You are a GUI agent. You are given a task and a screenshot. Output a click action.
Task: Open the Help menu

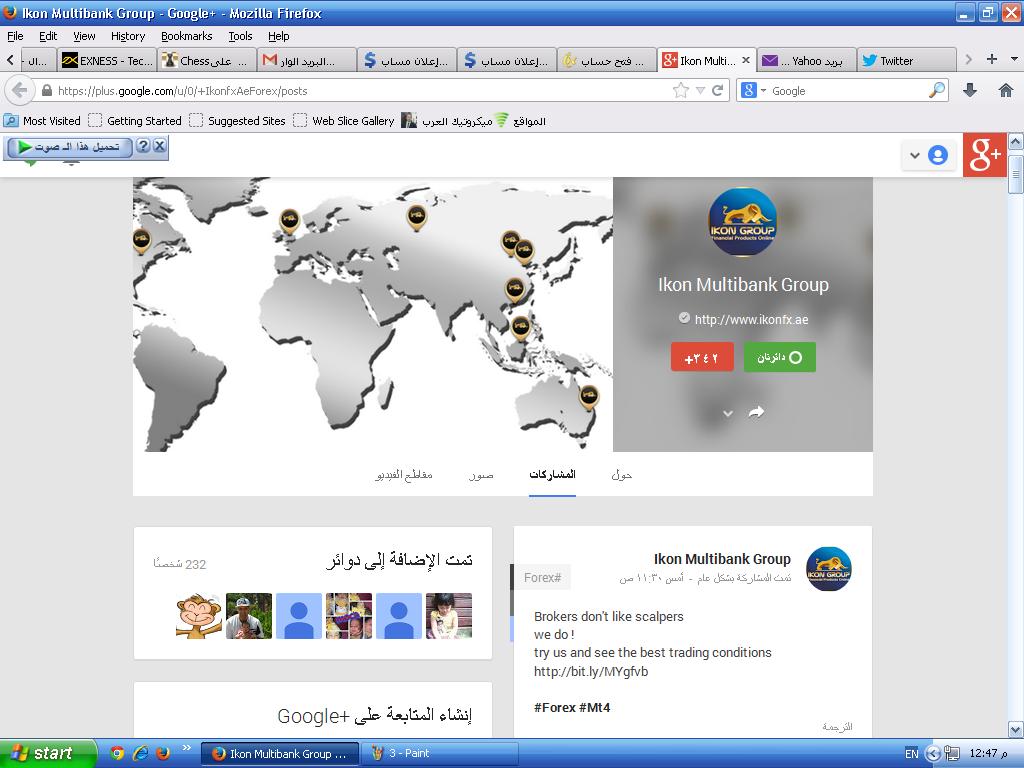click(279, 36)
